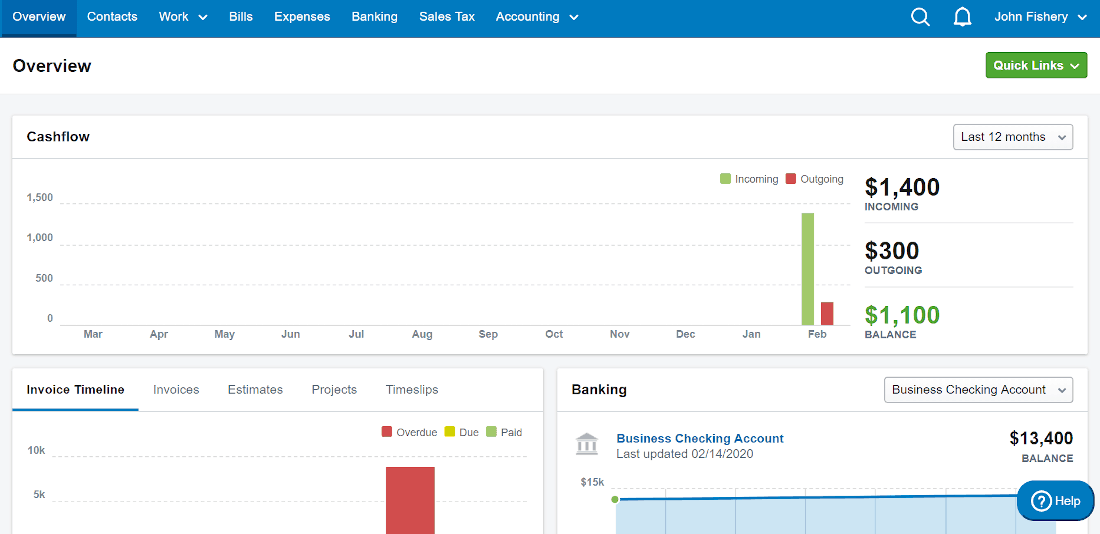Click the $1,400 incoming amount
This screenshot has width=1100, height=534.
(x=902, y=187)
